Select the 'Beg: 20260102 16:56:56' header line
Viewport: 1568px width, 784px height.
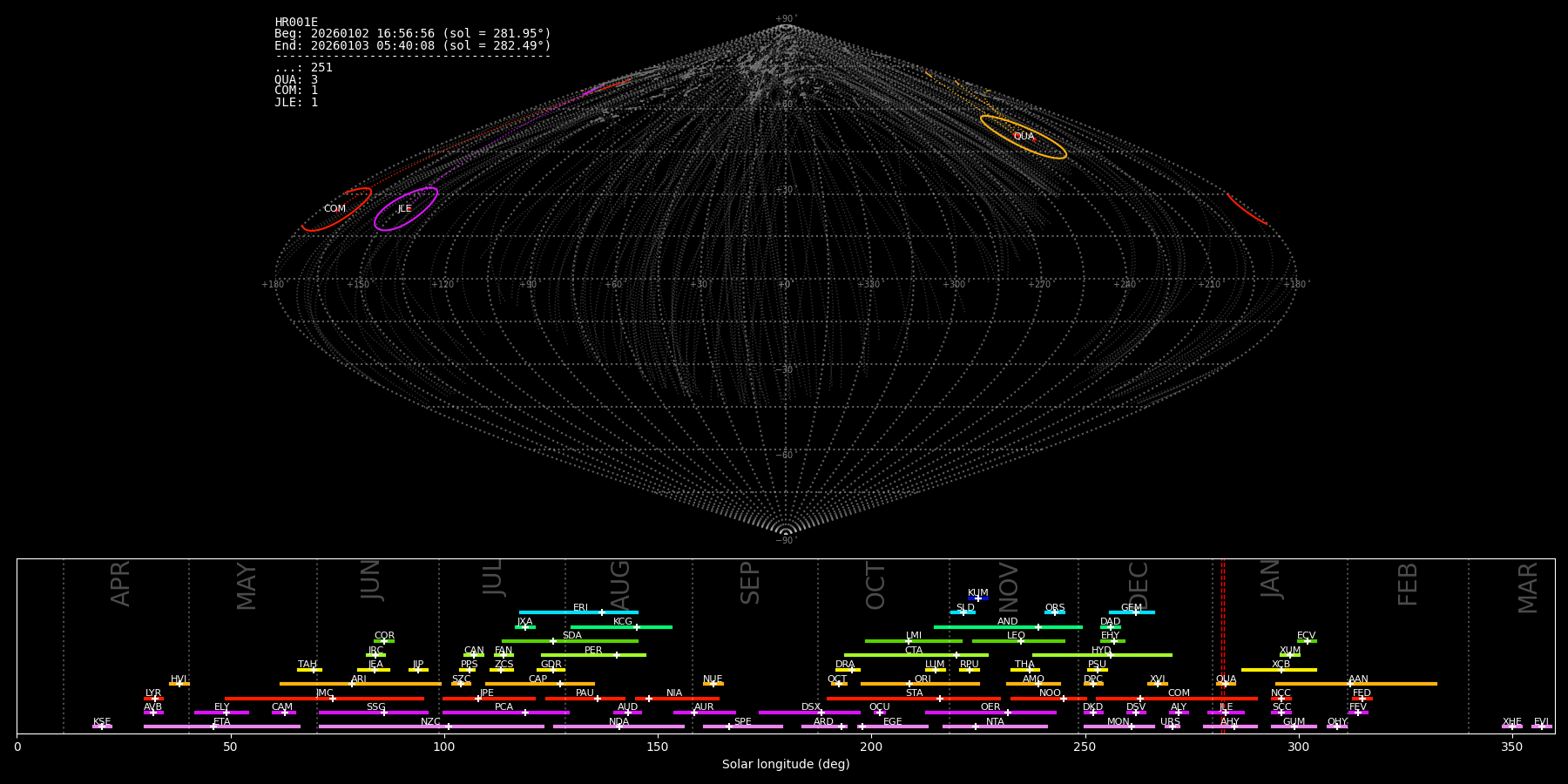(413, 34)
